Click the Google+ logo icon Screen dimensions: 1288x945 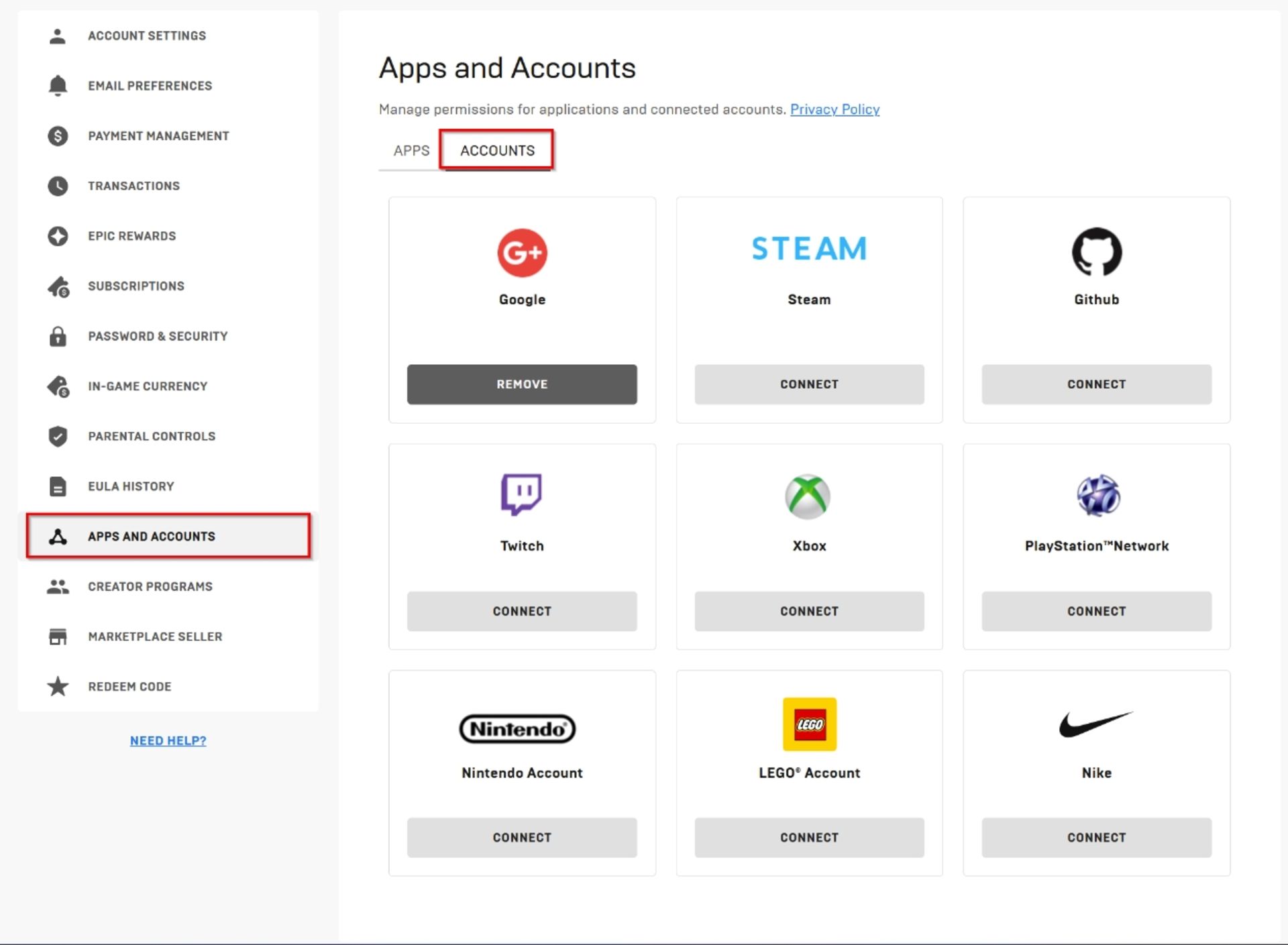(x=522, y=253)
